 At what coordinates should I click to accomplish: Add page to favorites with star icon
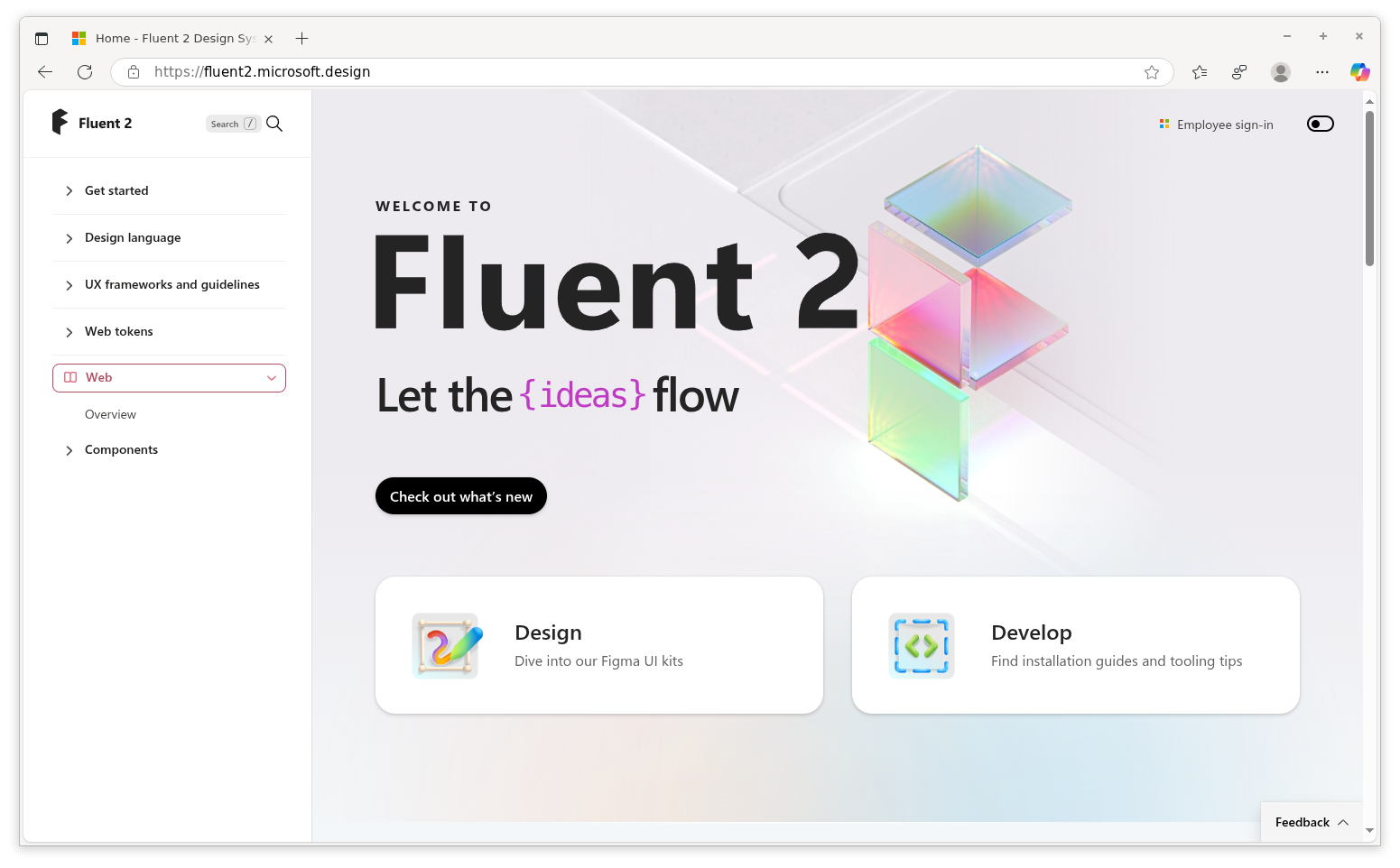click(x=1152, y=72)
